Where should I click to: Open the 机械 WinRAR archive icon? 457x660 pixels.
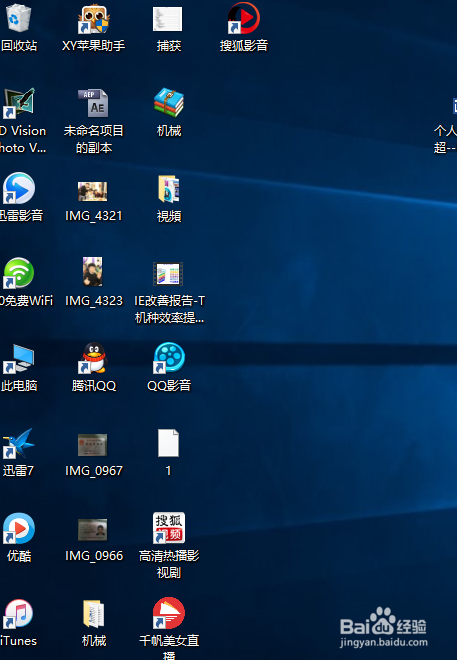coord(169,103)
